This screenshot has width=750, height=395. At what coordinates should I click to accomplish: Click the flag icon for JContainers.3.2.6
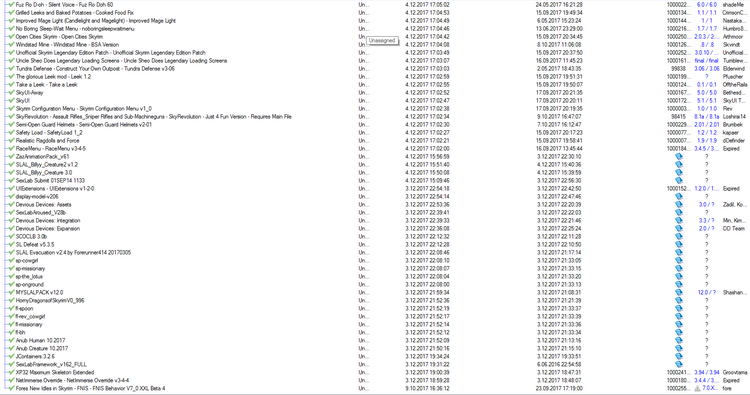click(679, 356)
